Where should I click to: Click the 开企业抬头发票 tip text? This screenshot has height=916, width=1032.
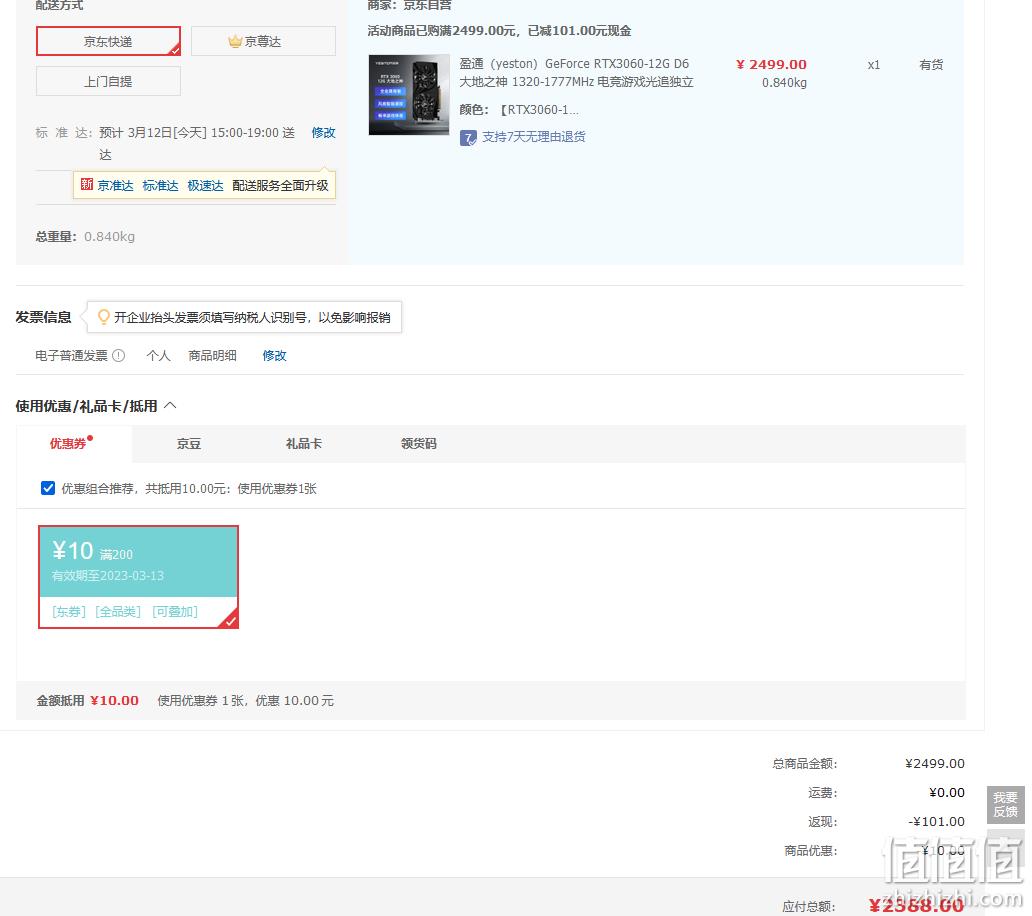(252, 318)
